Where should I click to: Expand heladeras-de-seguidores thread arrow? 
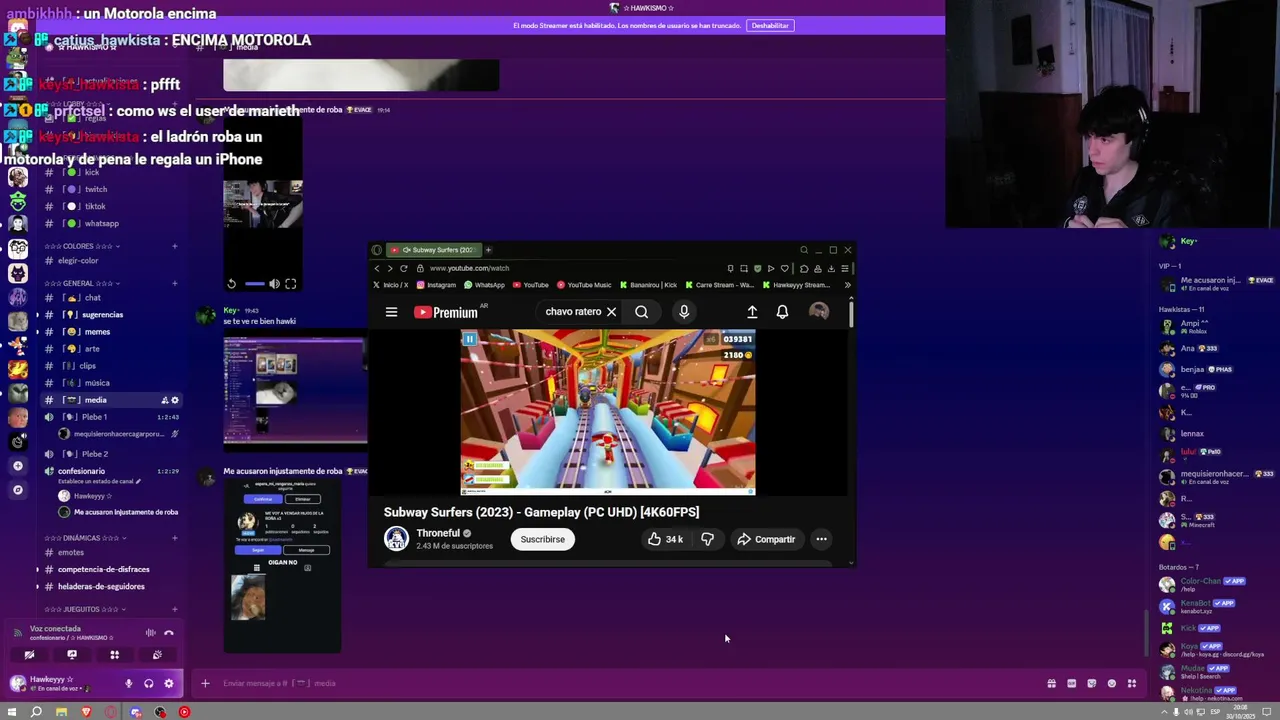click(38, 586)
